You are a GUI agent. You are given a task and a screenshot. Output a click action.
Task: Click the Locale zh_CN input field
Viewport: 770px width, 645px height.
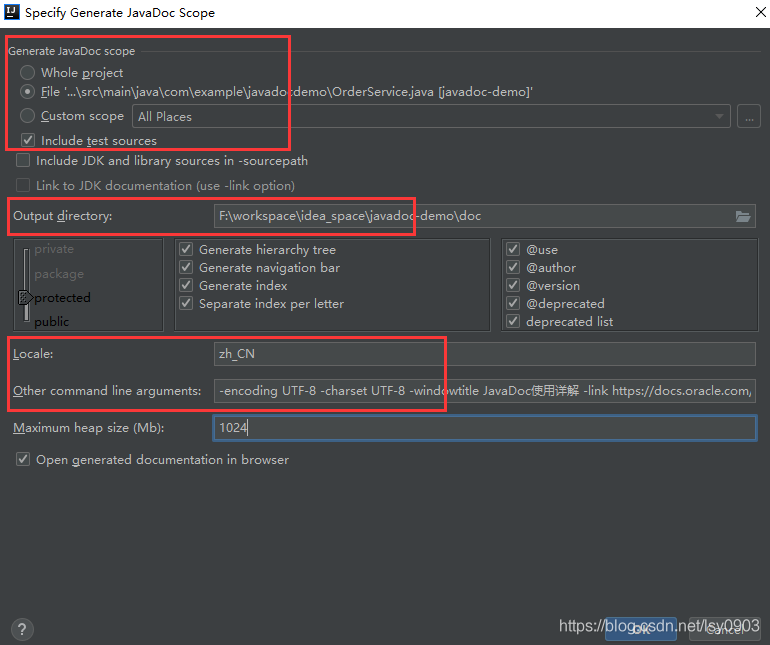pos(485,354)
